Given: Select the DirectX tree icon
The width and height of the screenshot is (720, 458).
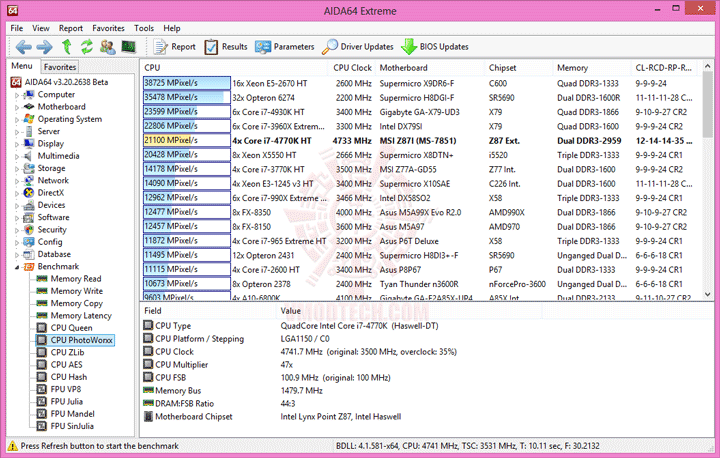Looking at the screenshot, I should [x=28, y=192].
